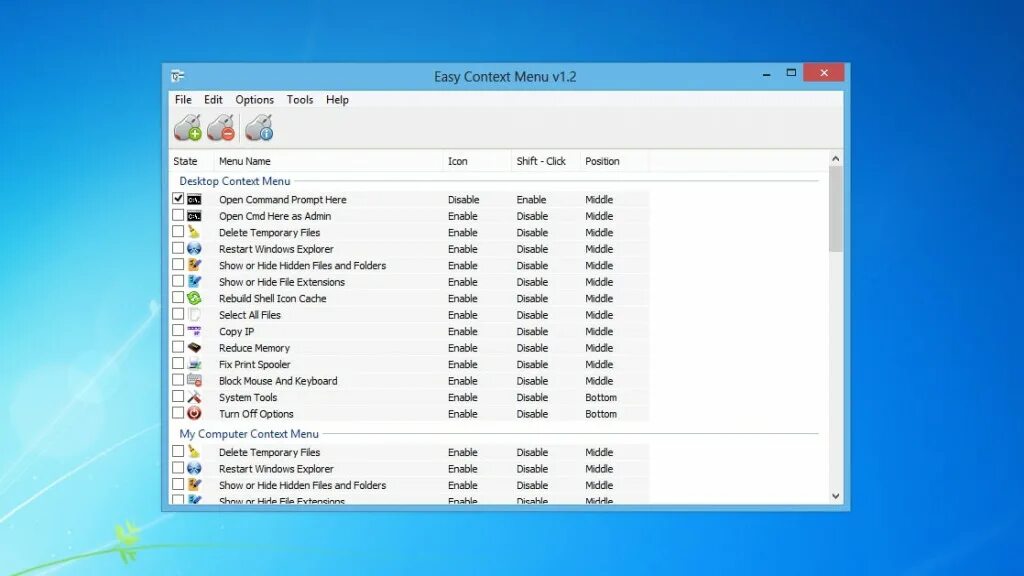Click the icon in My Computer Restart Windows Explorer row
1024x576 pixels.
coord(194,469)
